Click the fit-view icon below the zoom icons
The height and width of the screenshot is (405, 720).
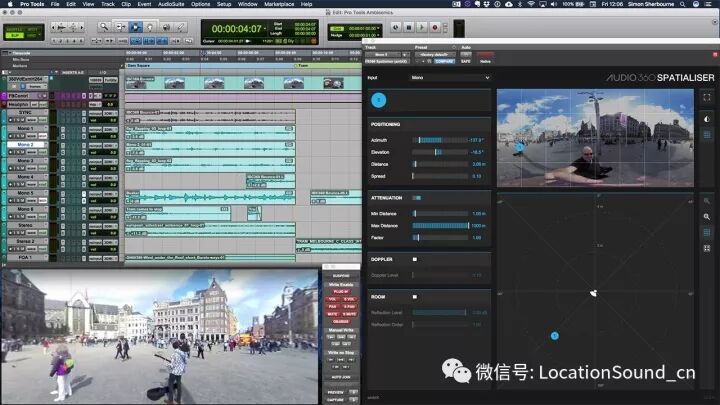point(707,248)
